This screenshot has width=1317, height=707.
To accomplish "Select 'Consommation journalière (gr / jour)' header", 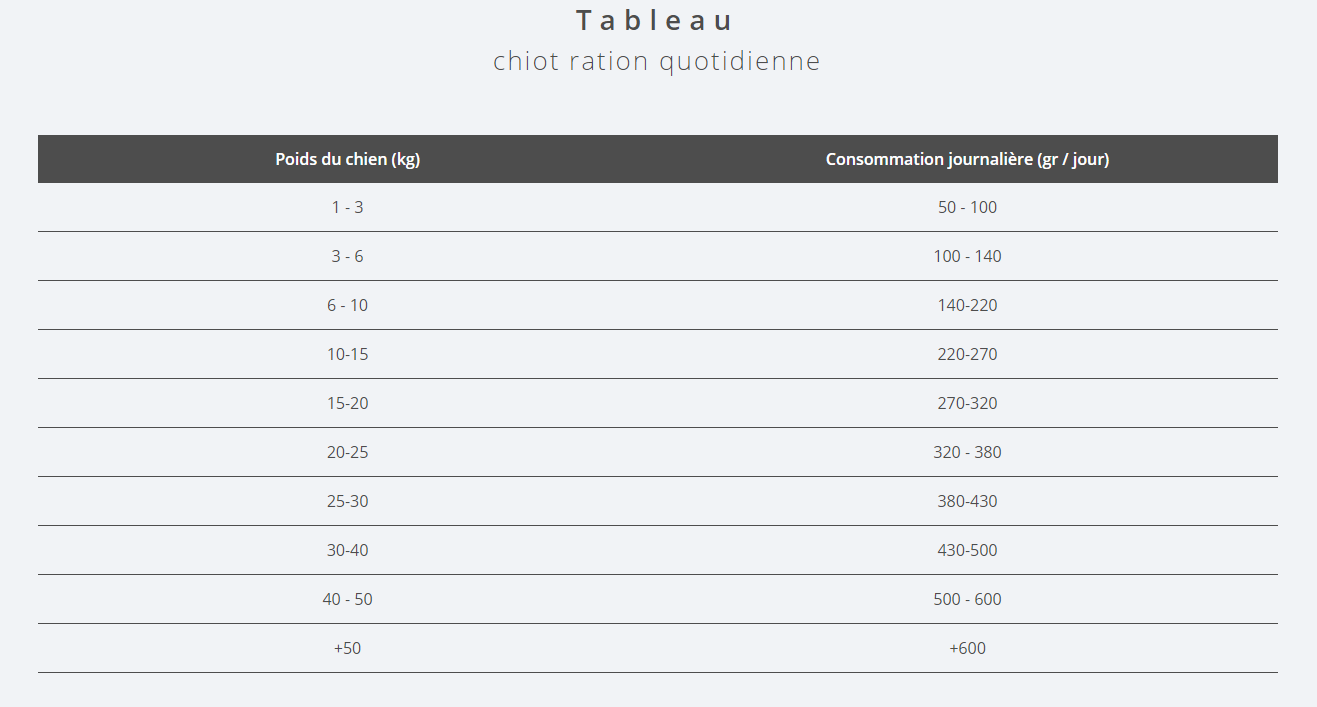I will pyautogui.click(x=968, y=159).
